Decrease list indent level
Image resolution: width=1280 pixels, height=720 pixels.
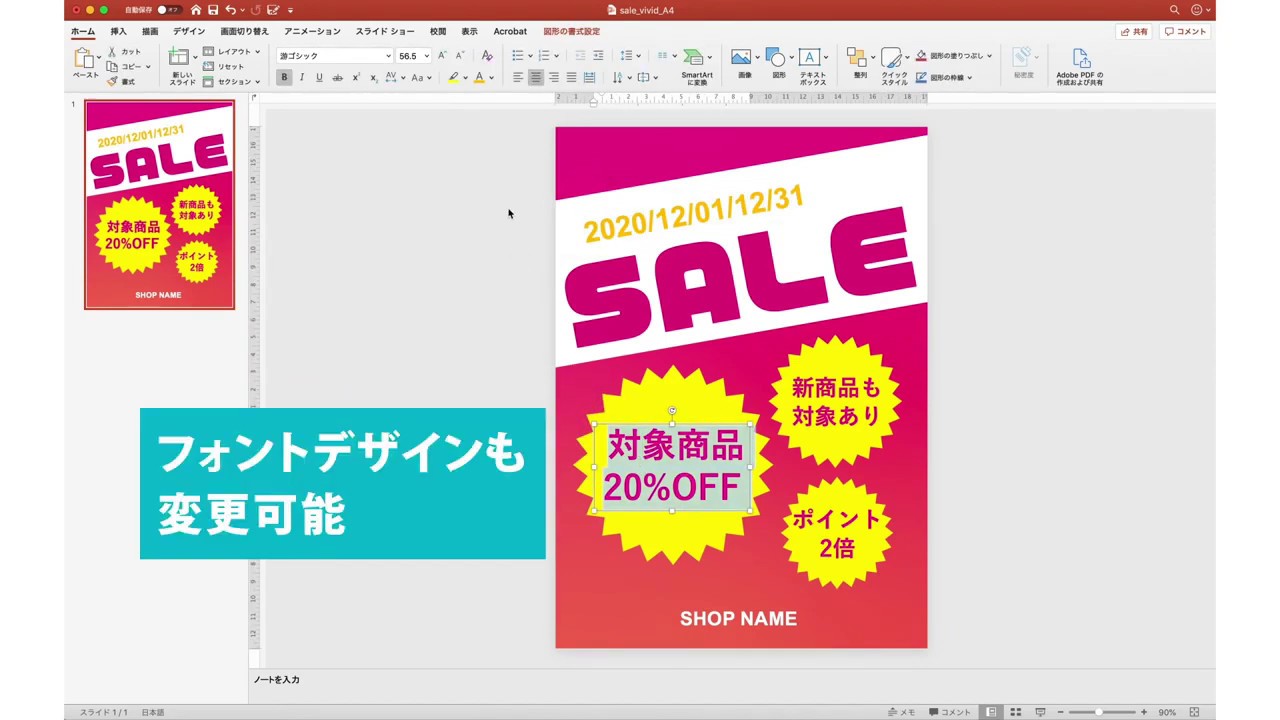pos(580,56)
